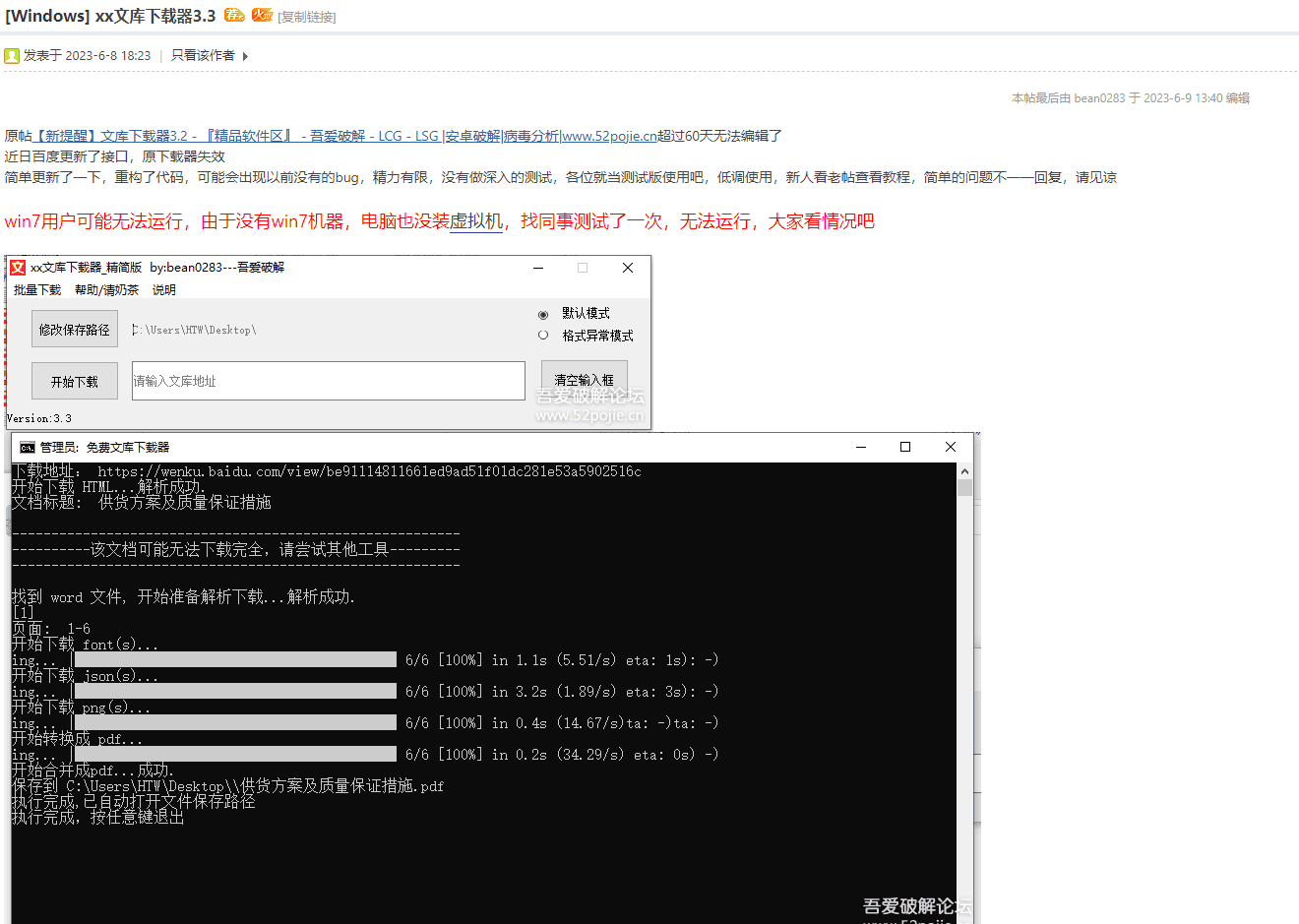Click the 页面: 1-6 console line

pos(51,629)
